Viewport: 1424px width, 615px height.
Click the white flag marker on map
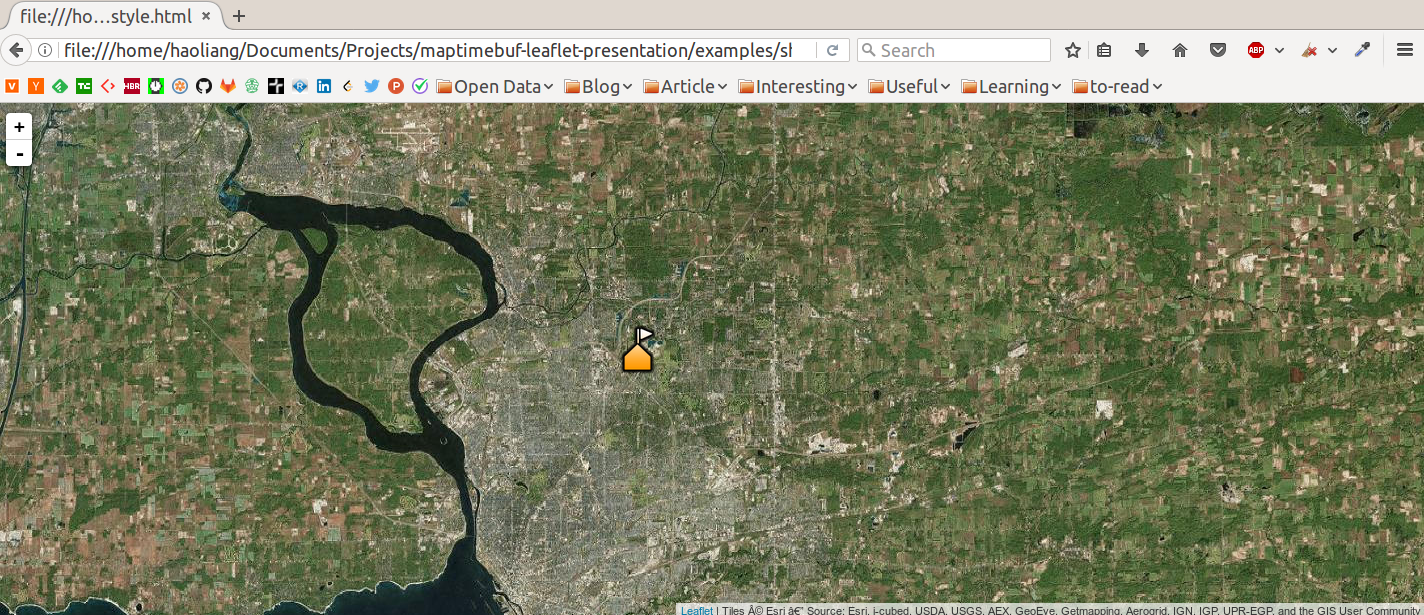coord(645,334)
